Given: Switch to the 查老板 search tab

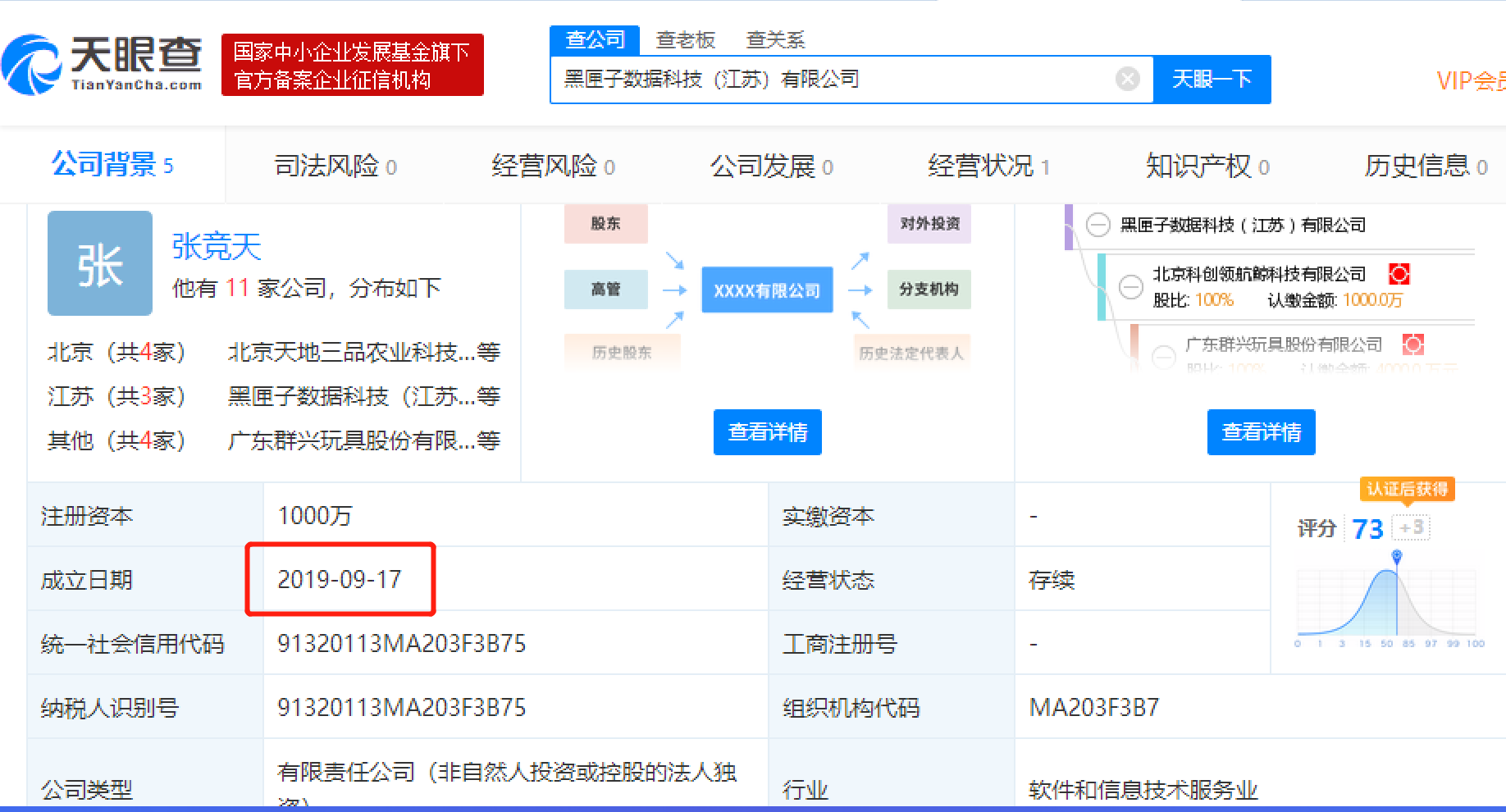Looking at the screenshot, I should pyautogui.click(x=686, y=39).
